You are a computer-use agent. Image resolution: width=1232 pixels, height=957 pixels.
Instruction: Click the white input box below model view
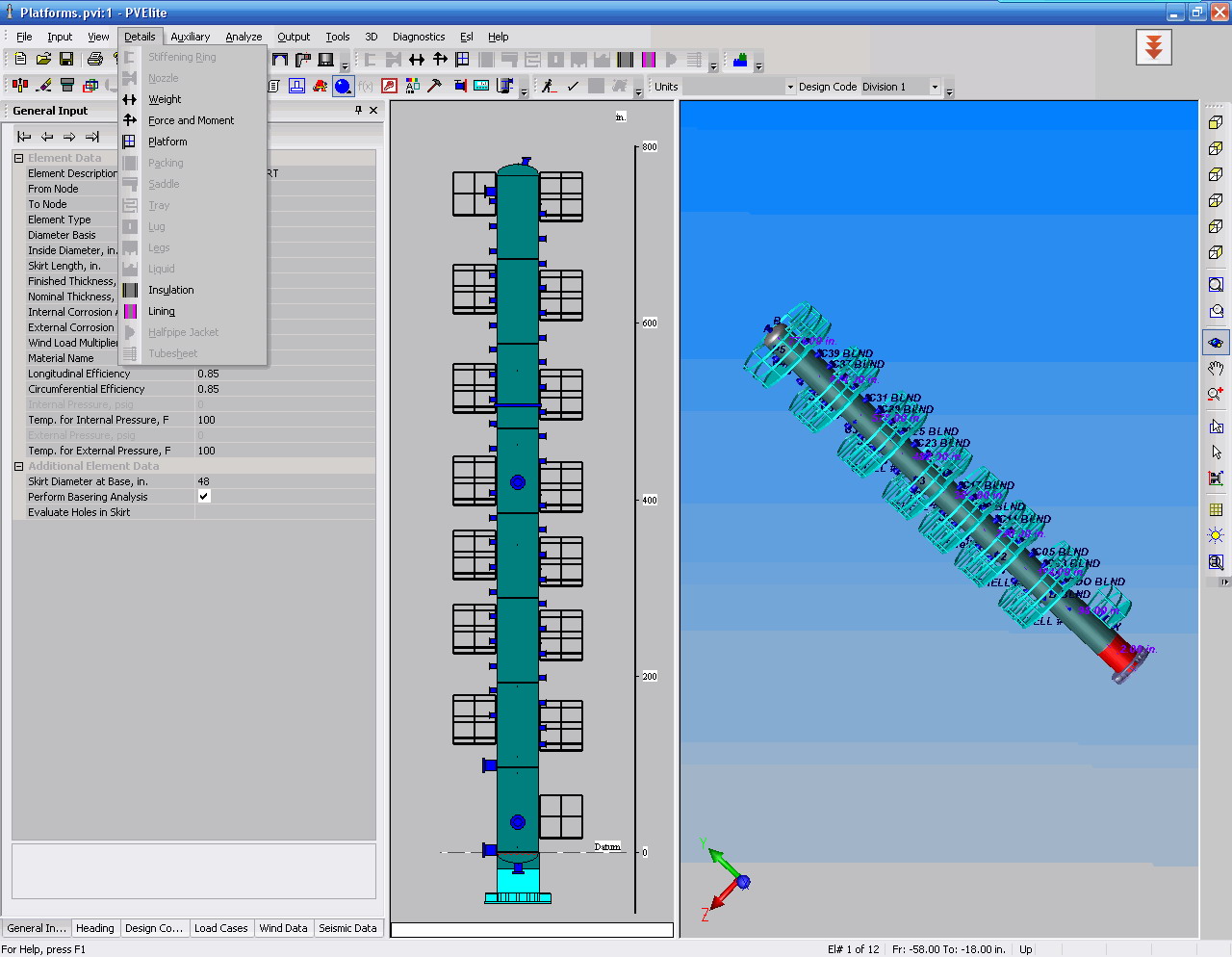click(531, 929)
